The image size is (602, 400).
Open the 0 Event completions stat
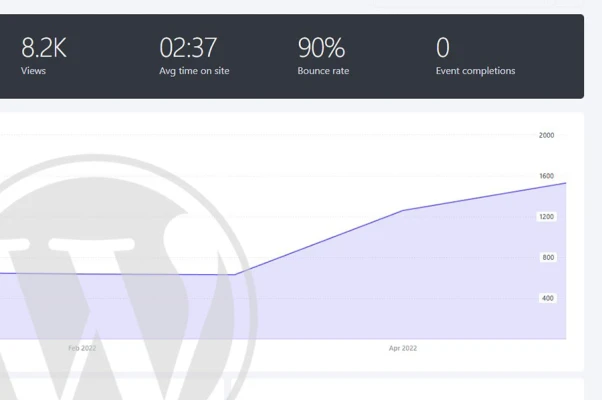pyautogui.click(x=475, y=56)
